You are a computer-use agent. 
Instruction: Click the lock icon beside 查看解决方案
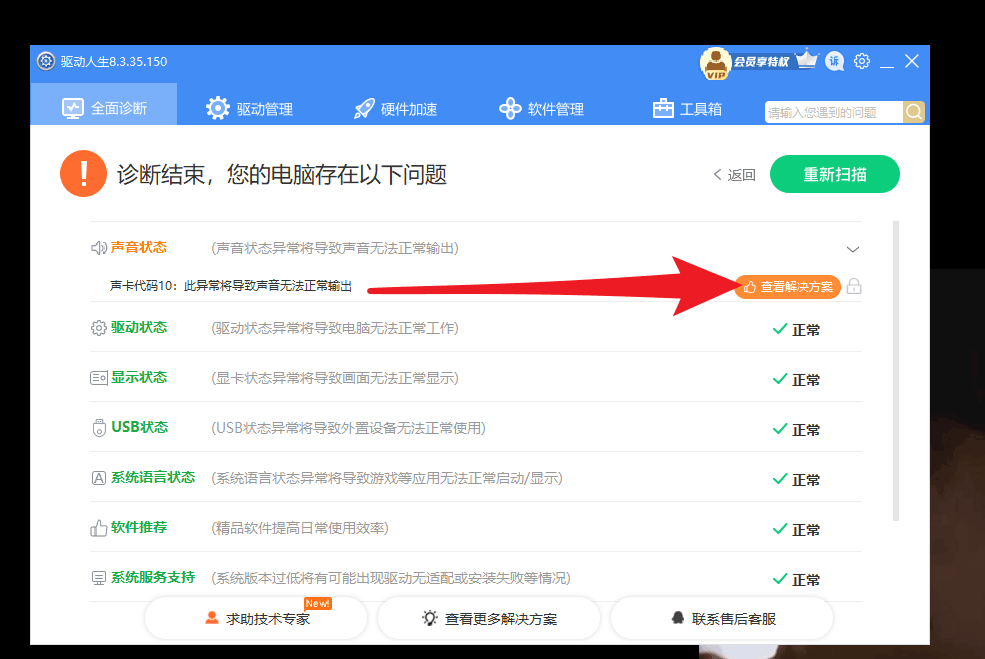(x=854, y=286)
